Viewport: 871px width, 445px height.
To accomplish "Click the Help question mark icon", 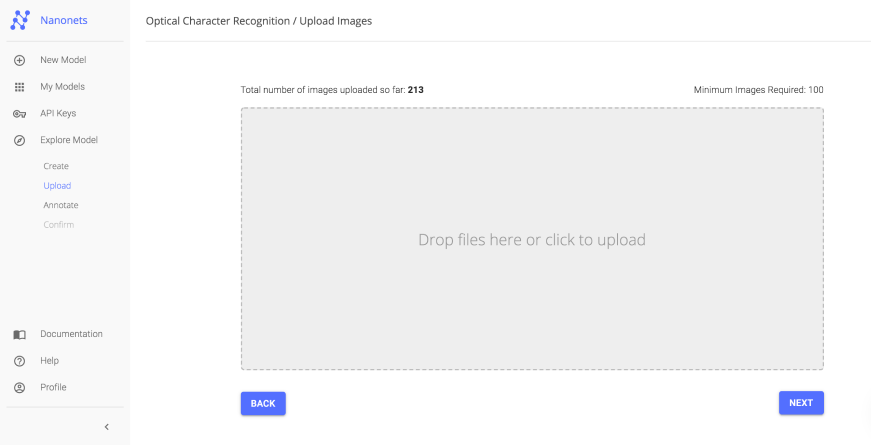I will (19, 361).
